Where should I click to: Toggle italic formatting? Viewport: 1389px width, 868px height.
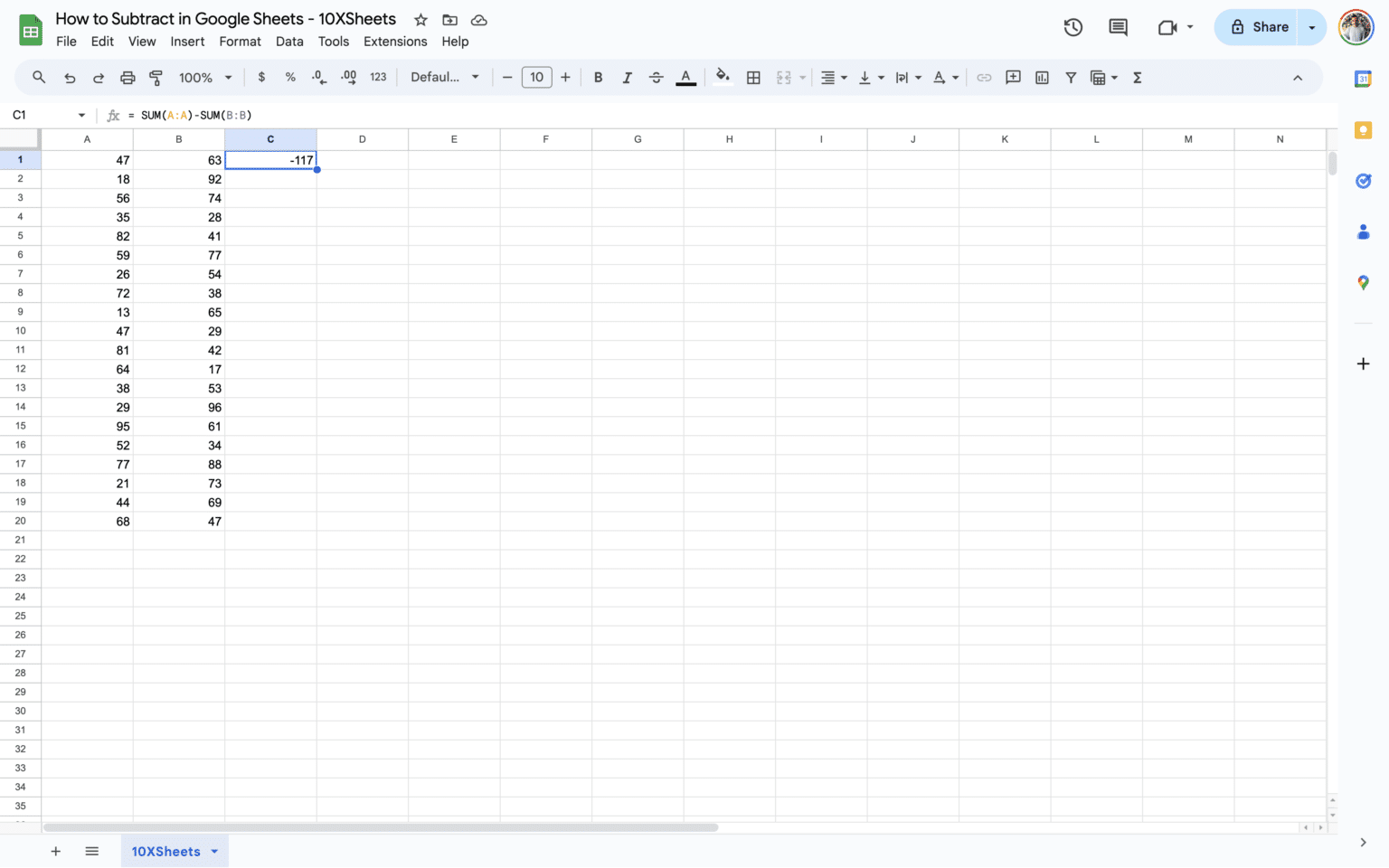627,78
